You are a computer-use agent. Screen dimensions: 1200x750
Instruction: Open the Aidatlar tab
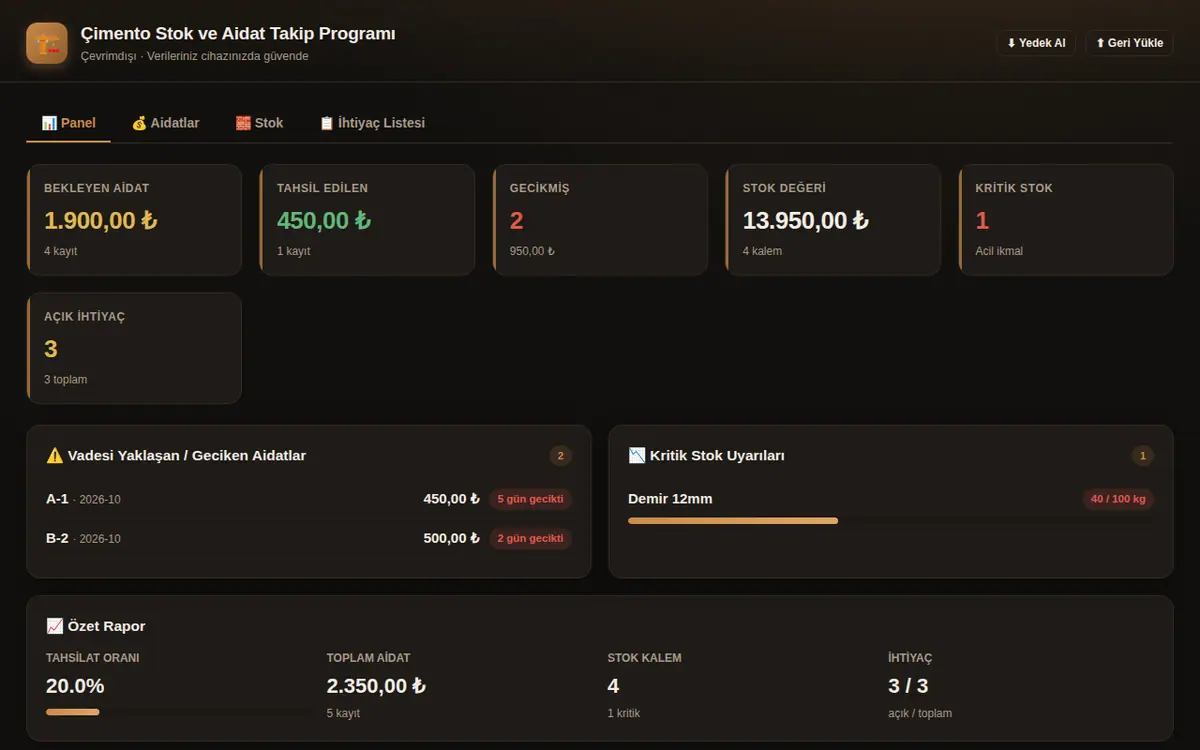click(166, 123)
